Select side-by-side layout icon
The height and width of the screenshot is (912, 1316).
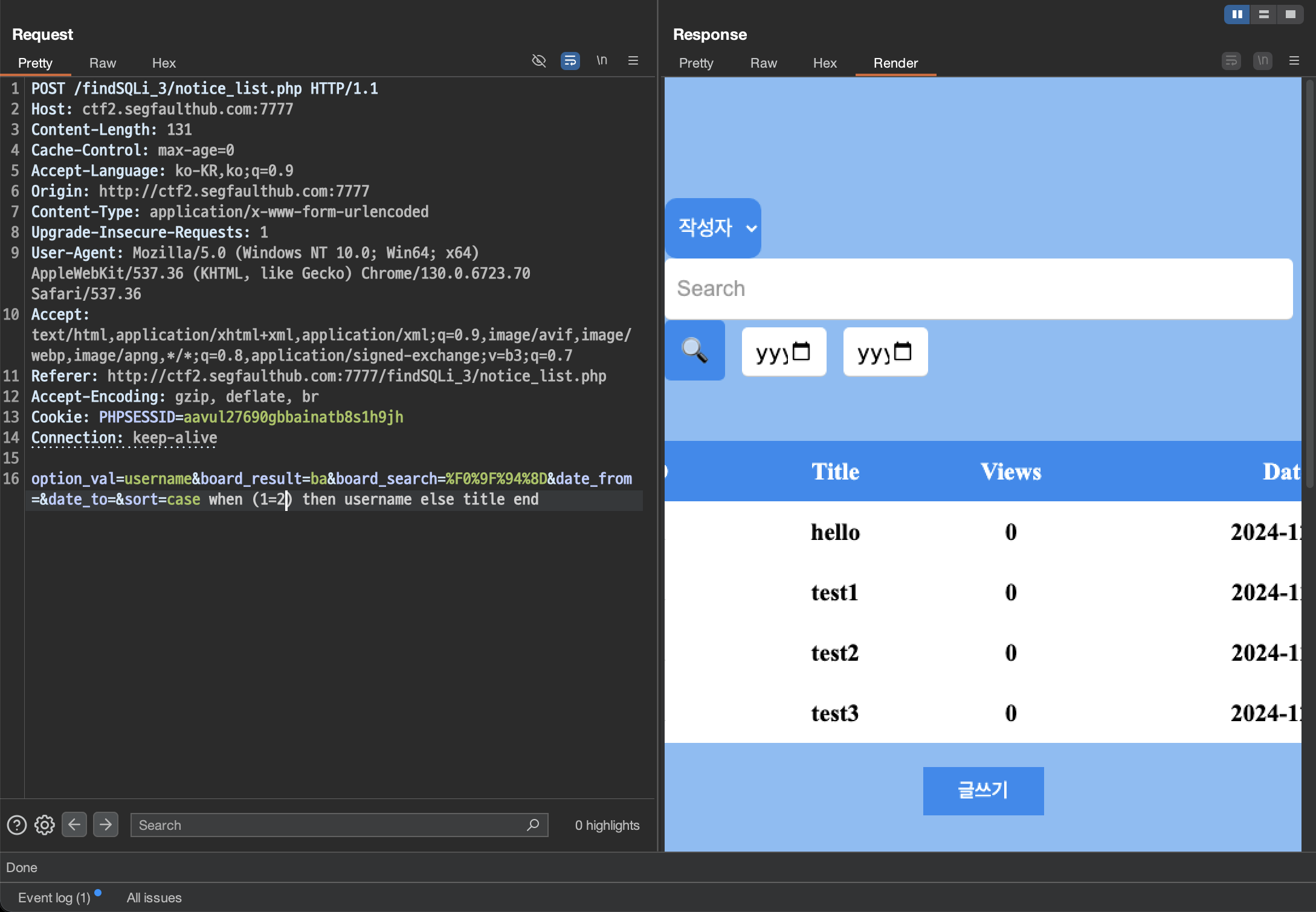[1237, 14]
